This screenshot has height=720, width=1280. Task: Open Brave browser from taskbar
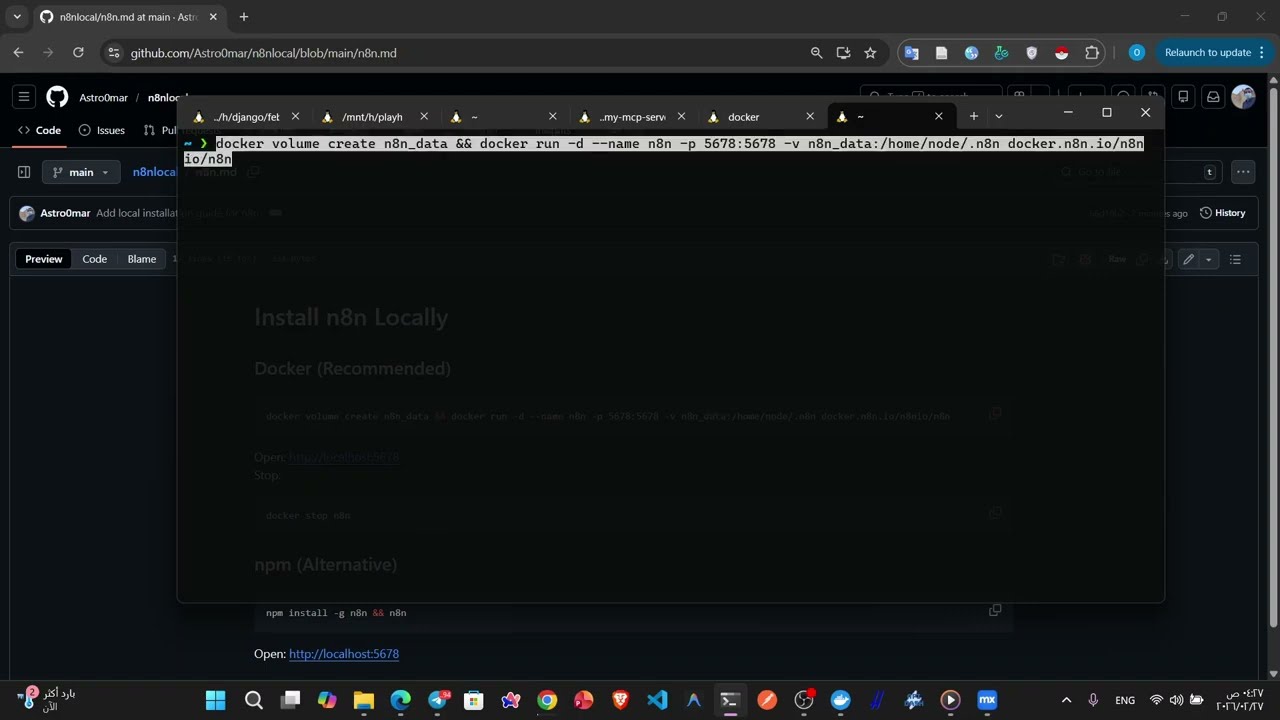(620, 700)
